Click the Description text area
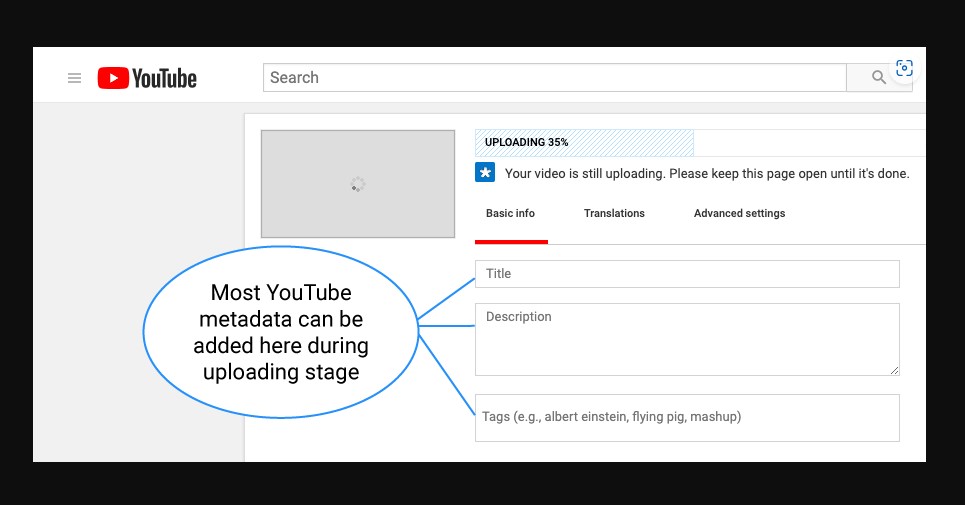The image size is (965, 505). pyautogui.click(x=687, y=339)
